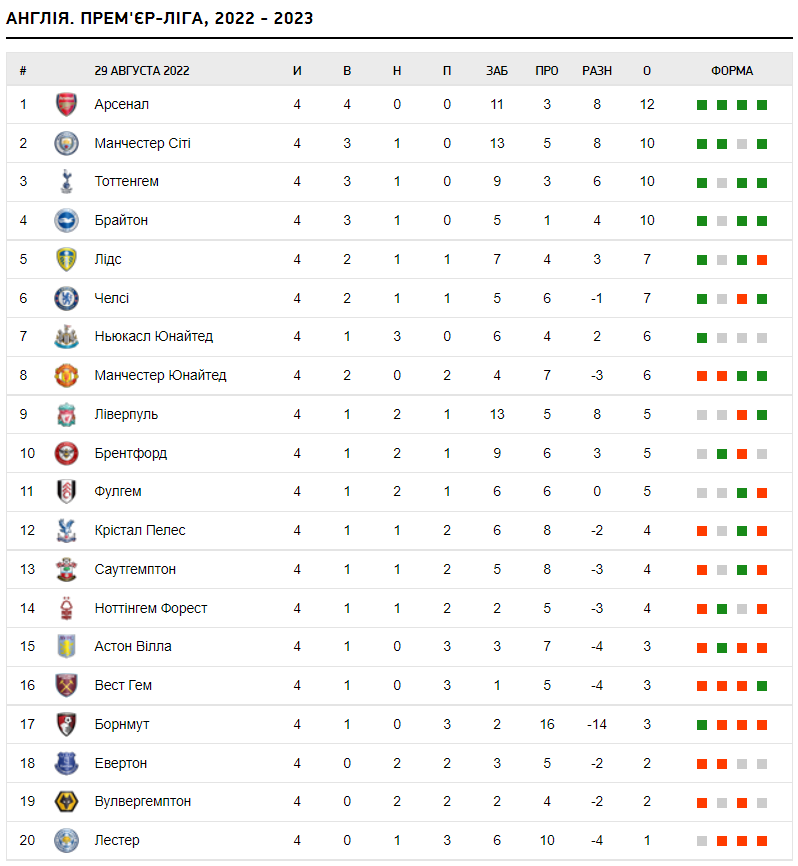798x866 pixels.
Task: Click the Leicester fox crest icon
Action: coord(66,840)
